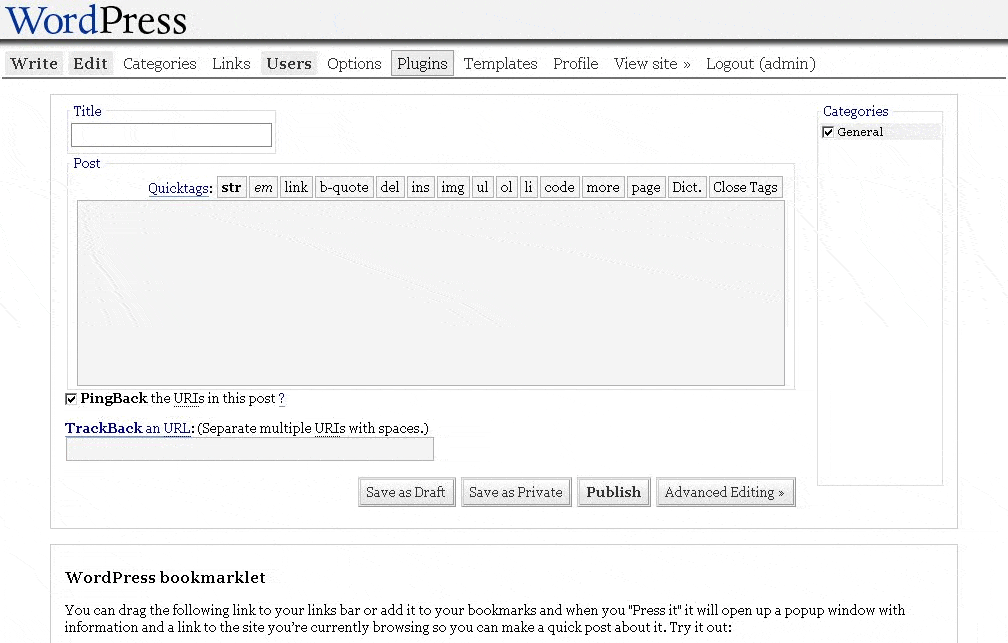Open Advanced Editing mode
The height and width of the screenshot is (643, 1008).
click(725, 492)
